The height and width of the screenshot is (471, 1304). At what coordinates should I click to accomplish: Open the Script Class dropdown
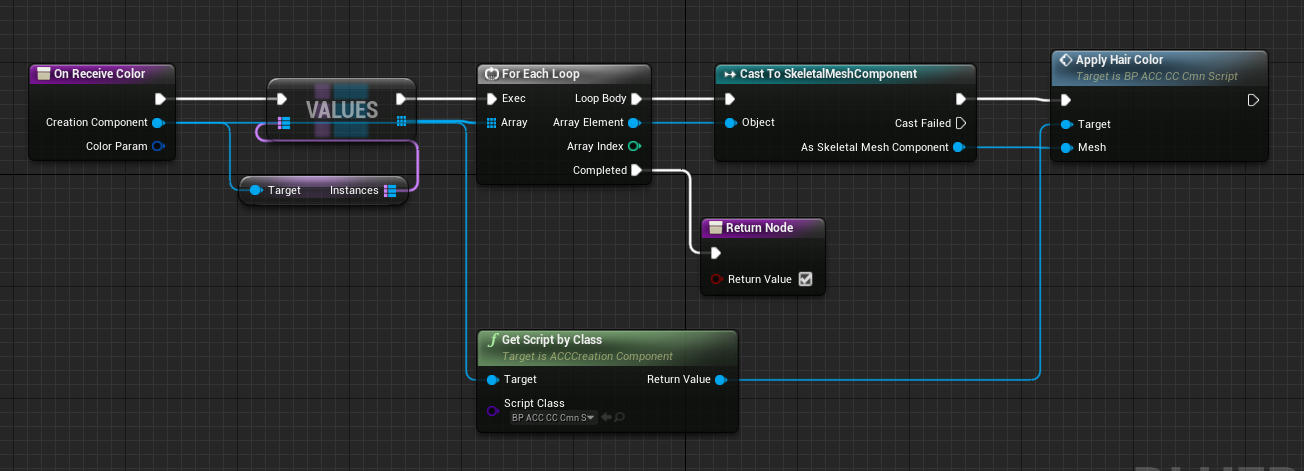coord(553,417)
